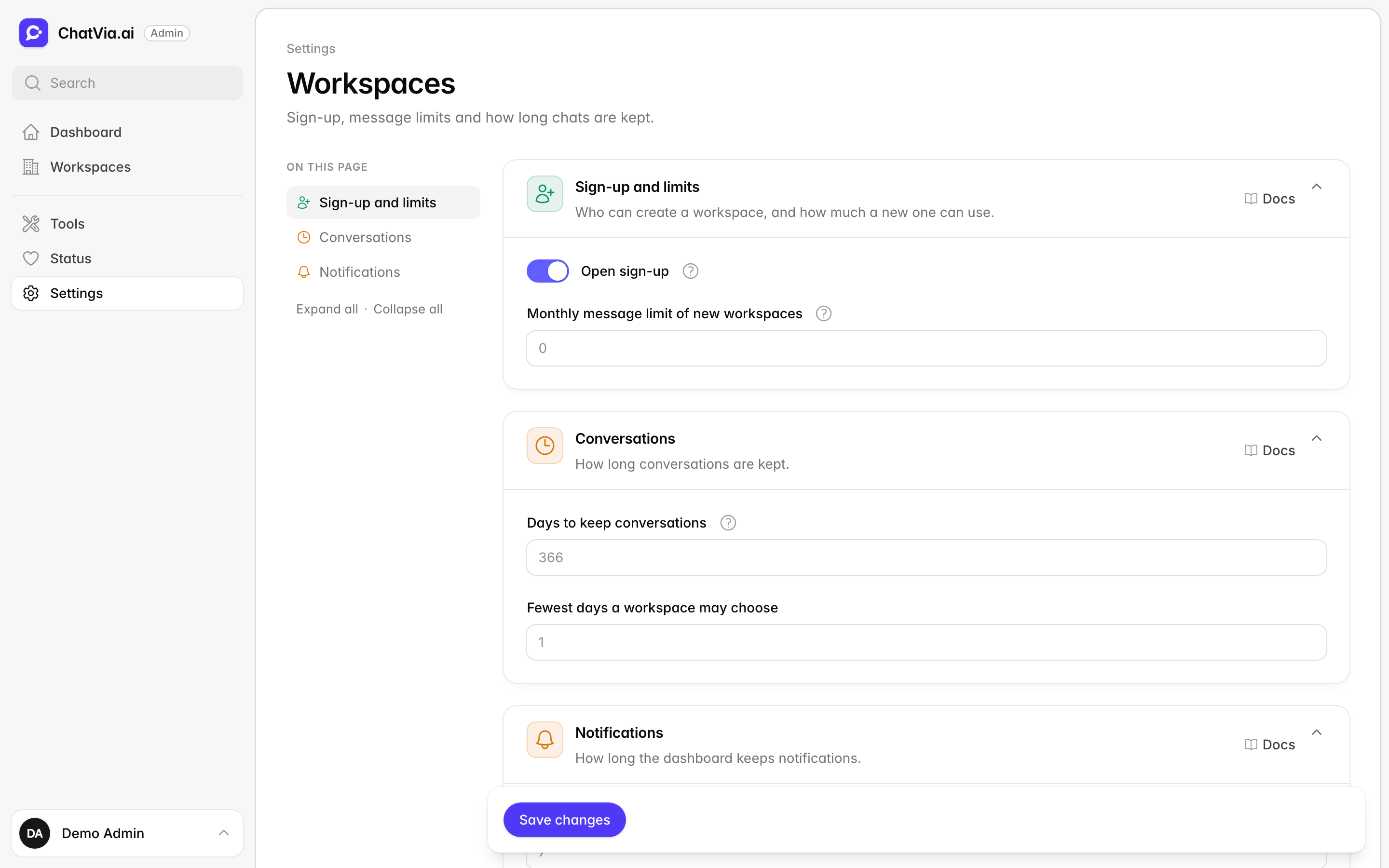The image size is (1389, 868).
Task: Click the DA avatar icon
Action: tap(34, 833)
